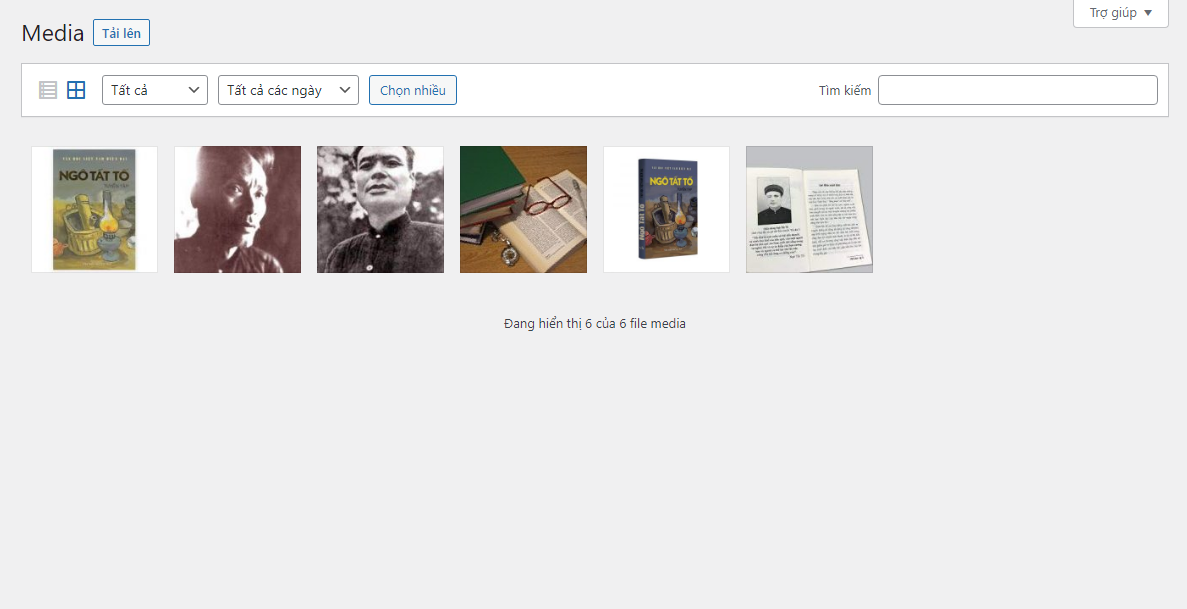Screen dimensions: 1187x609
Task: Focus the Tìm kiếm search field
Action: click(x=1017, y=90)
